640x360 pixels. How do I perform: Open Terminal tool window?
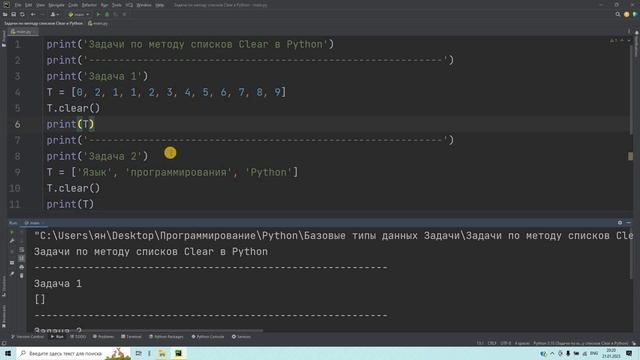tap(131, 337)
